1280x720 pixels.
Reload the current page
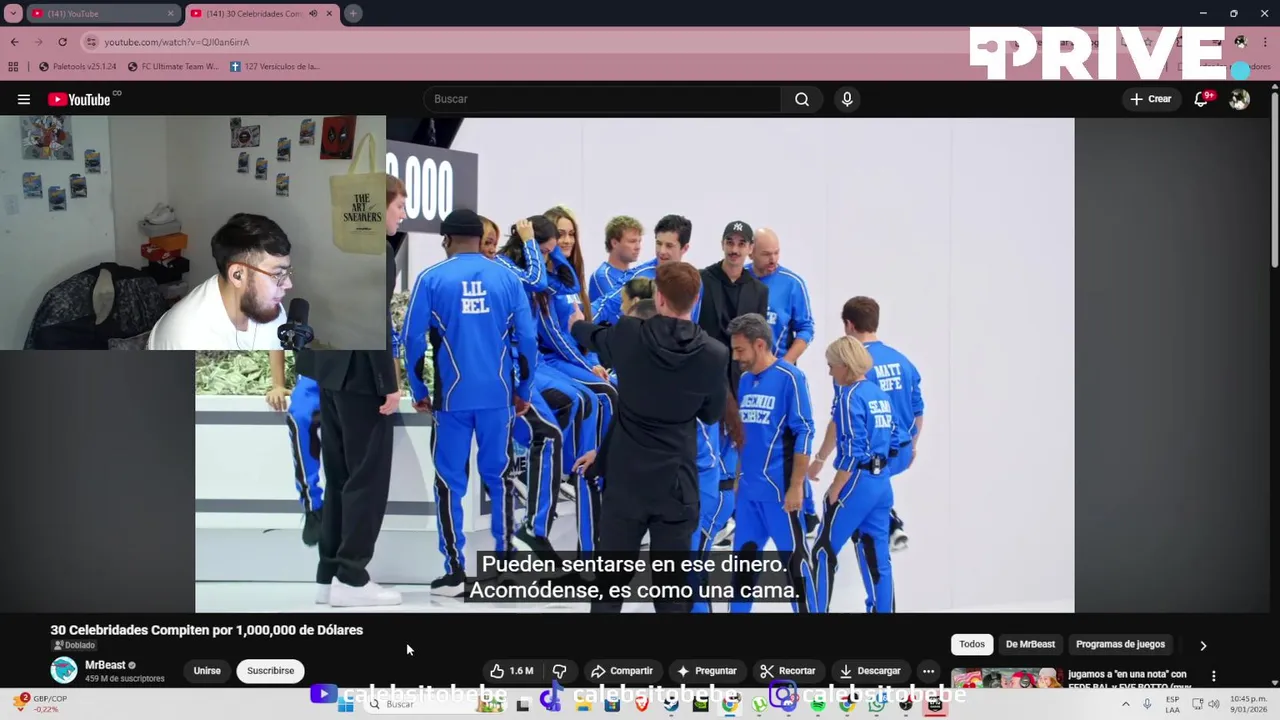(x=62, y=42)
